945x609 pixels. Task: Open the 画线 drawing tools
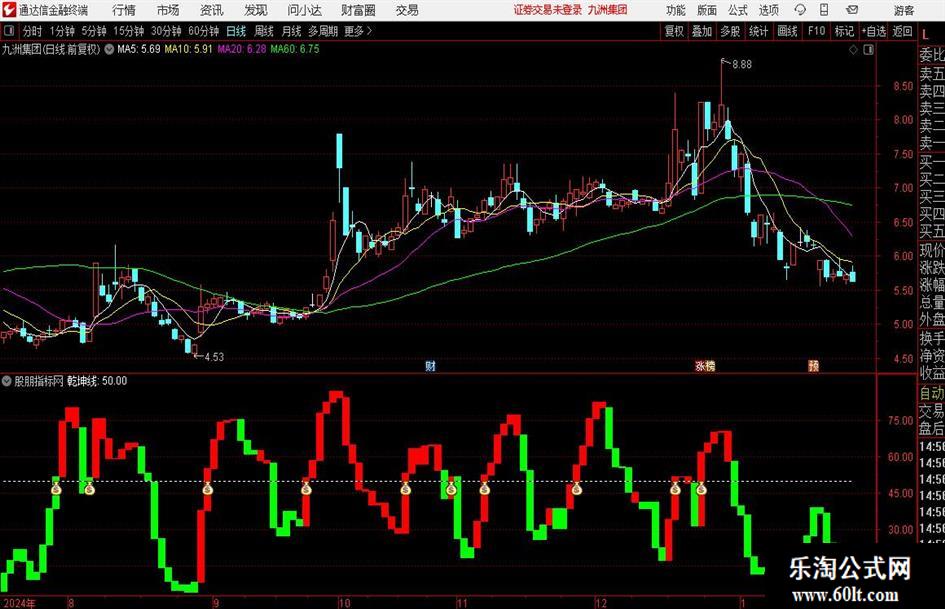click(787, 31)
